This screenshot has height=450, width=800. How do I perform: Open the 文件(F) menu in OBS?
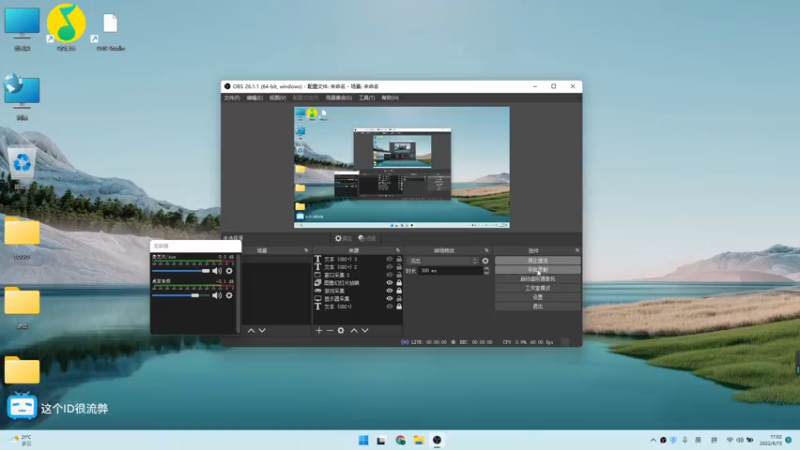pyautogui.click(x=232, y=97)
